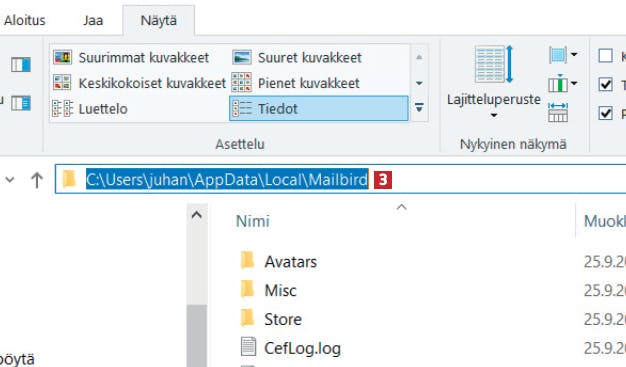
Task: Expand the layout gallery more arrow
Action: pyautogui.click(x=419, y=107)
